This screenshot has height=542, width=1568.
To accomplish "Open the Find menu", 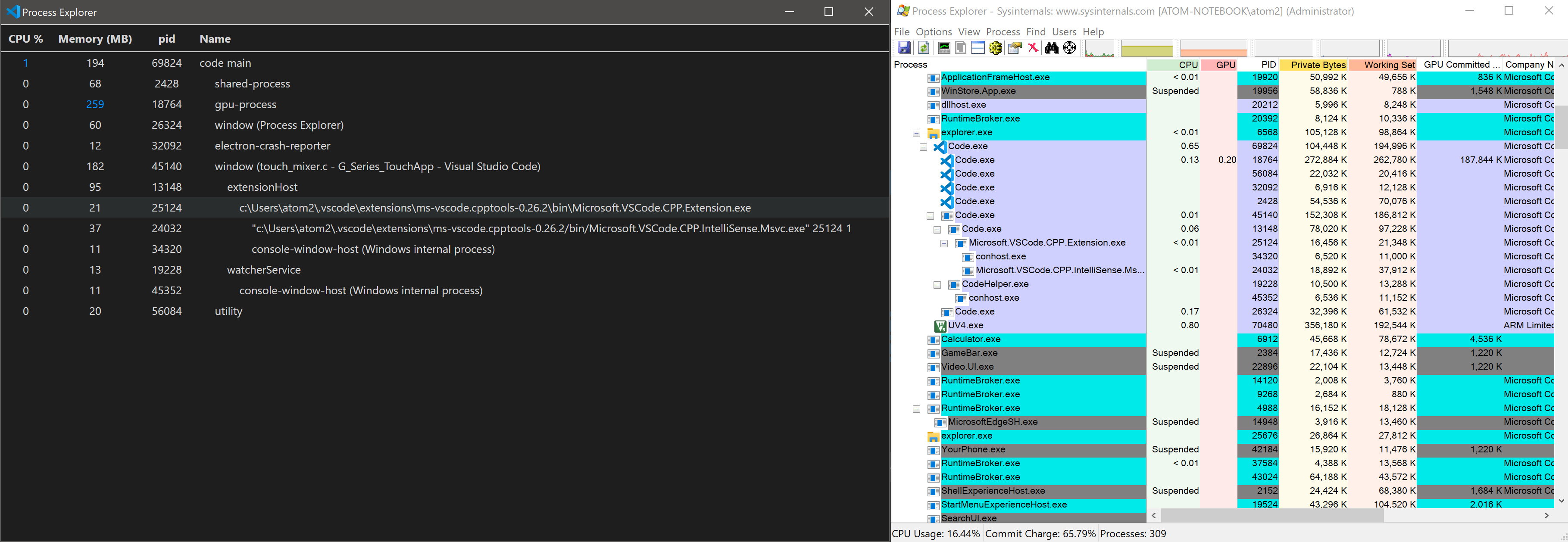I will 1036,31.
